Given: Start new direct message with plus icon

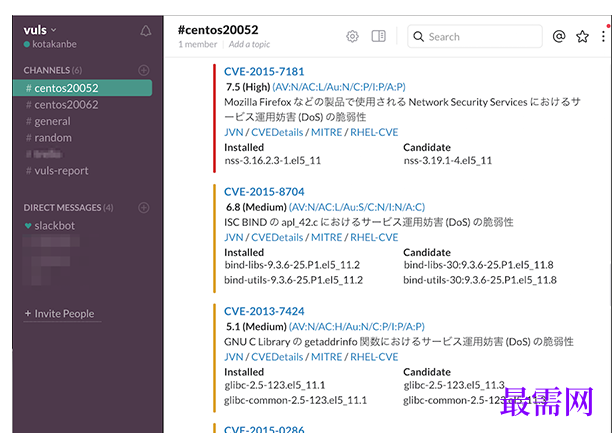Looking at the screenshot, I should [144, 208].
